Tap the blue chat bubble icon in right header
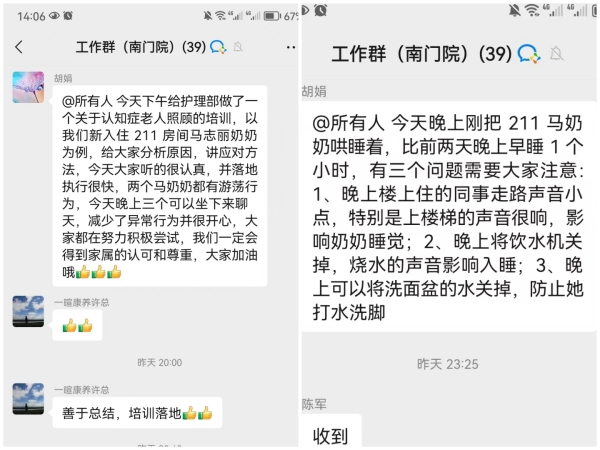 pyautogui.click(x=529, y=54)
